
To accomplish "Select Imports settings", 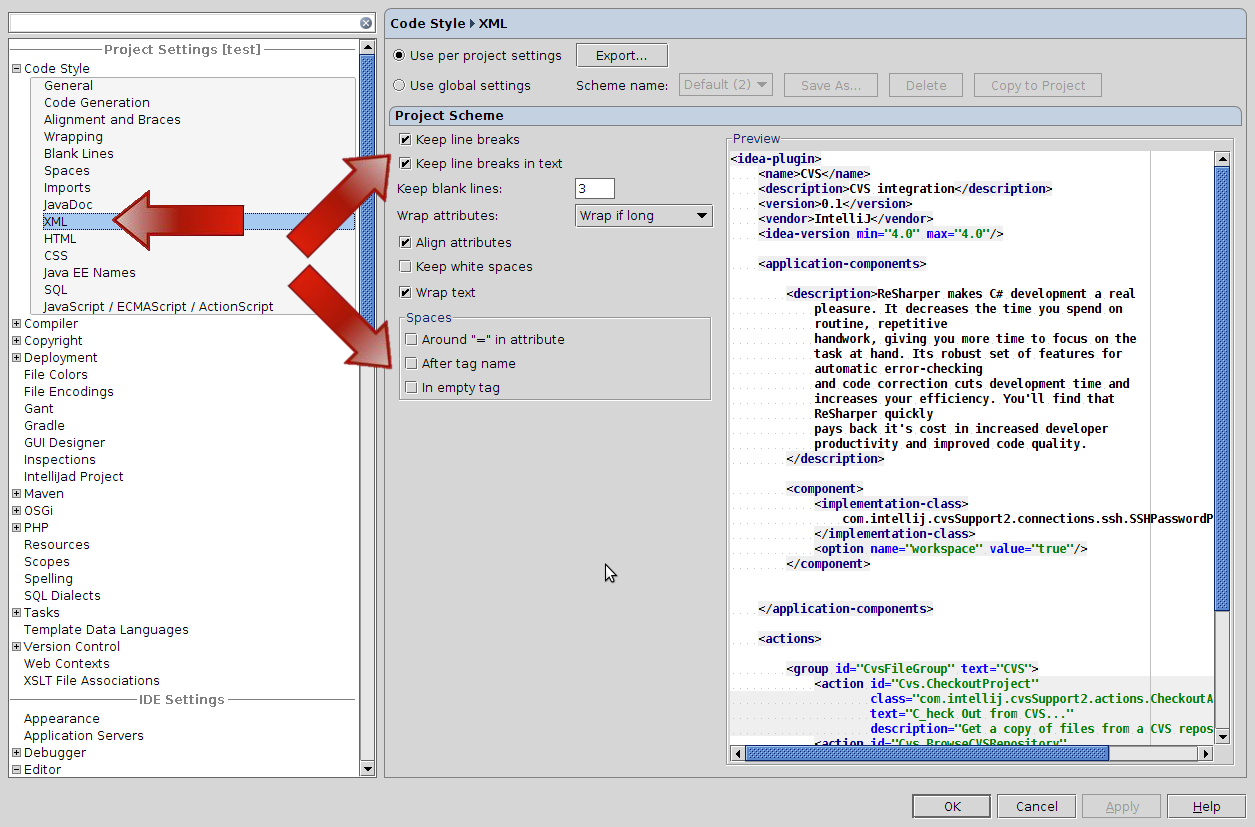I will tap(67, 188).
